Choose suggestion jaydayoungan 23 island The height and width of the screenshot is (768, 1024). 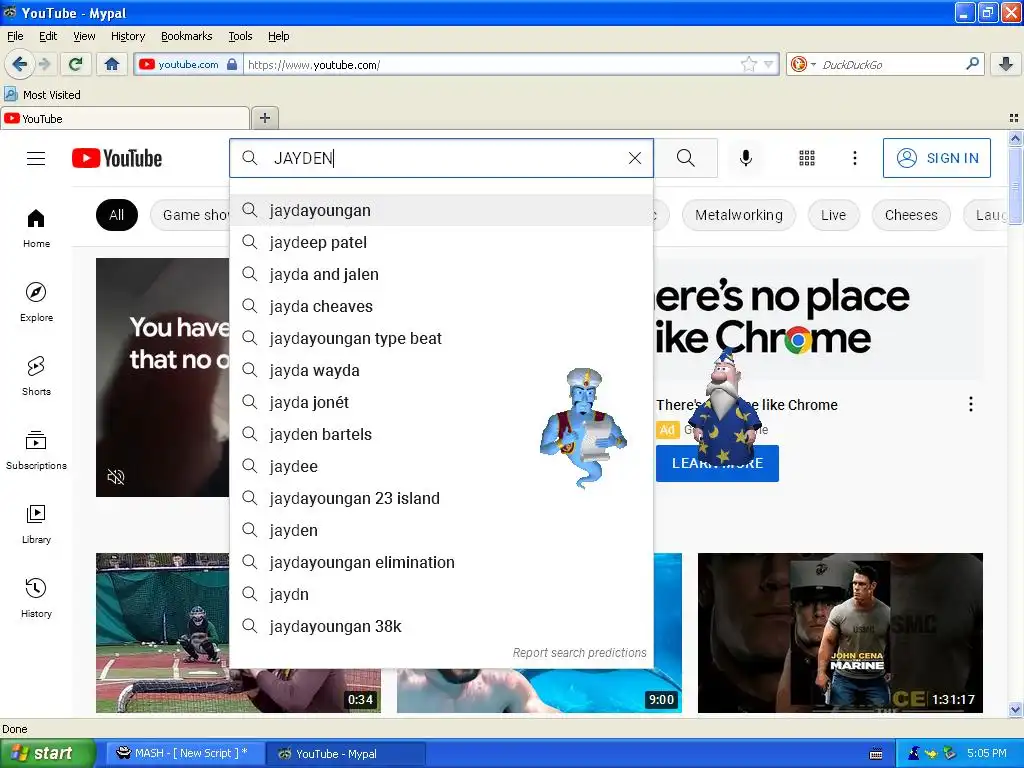coord(441,498)
